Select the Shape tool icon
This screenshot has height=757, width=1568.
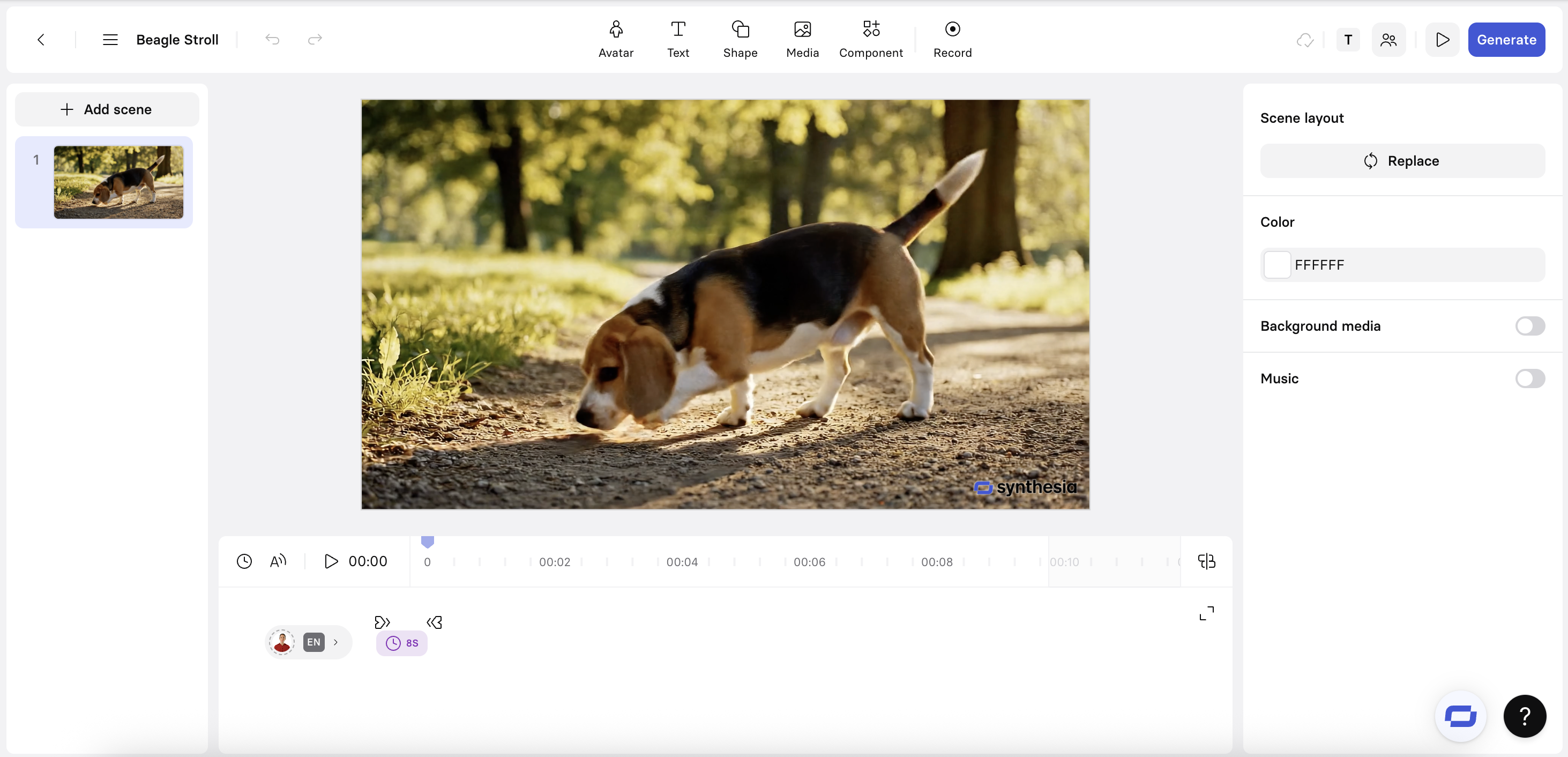point(740,29)
